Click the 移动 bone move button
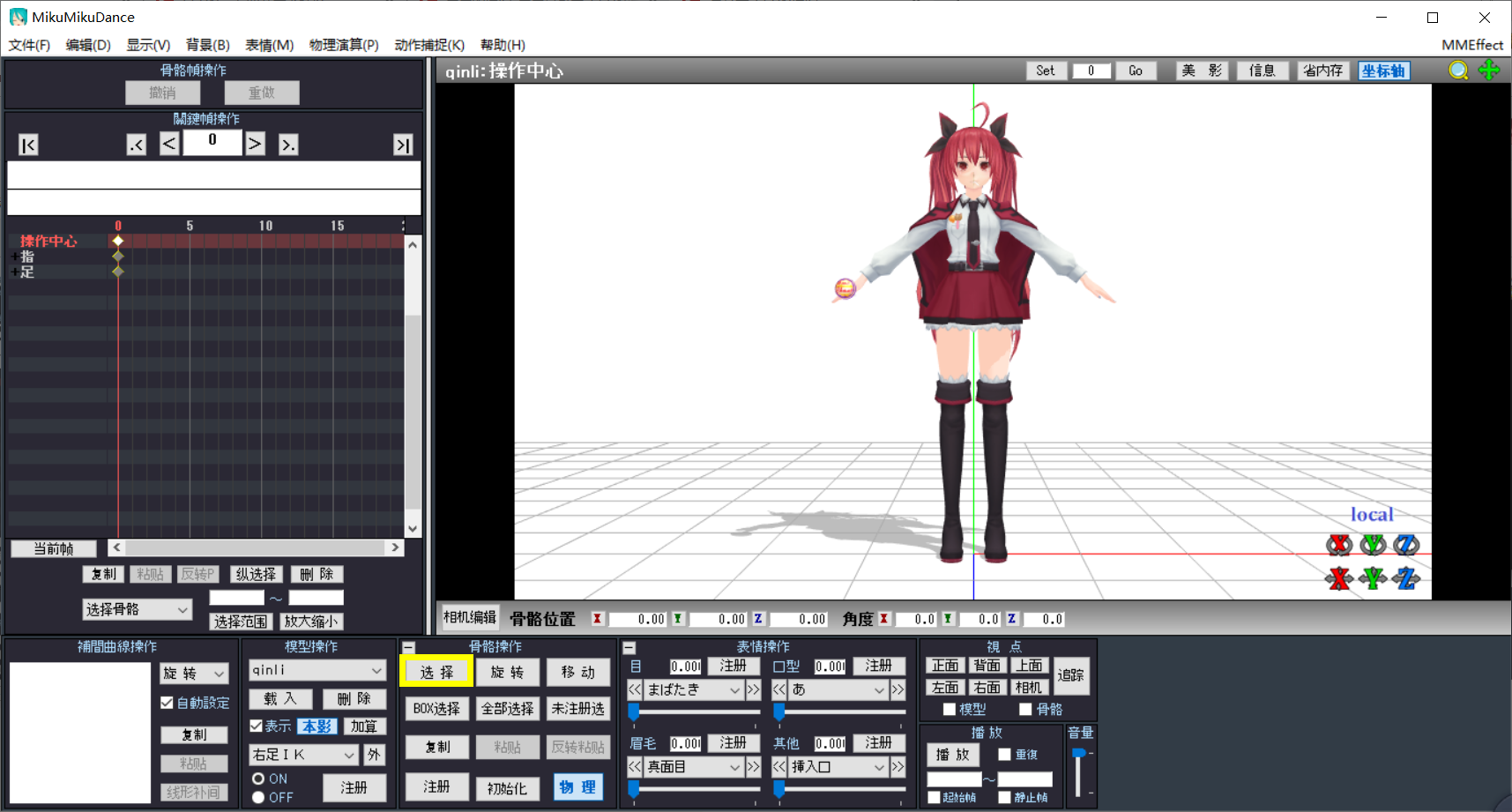Image resolution: width=1512 pixels, height=812 pixels. 577,672
